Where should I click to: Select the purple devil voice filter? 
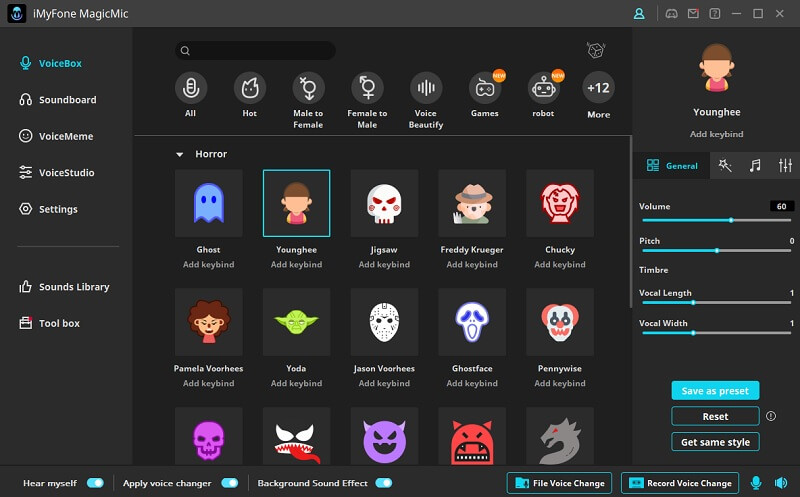pos(384,436)
